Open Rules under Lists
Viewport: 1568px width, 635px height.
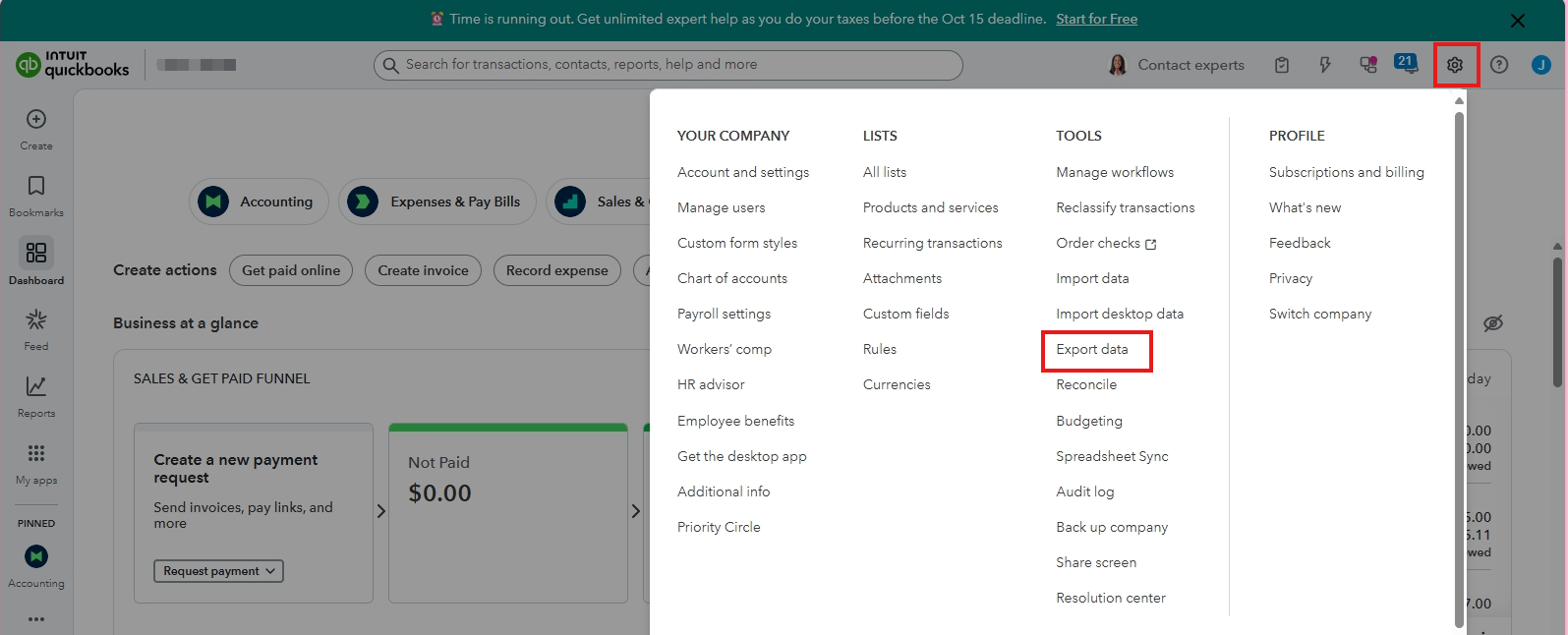tap(880, 349)
